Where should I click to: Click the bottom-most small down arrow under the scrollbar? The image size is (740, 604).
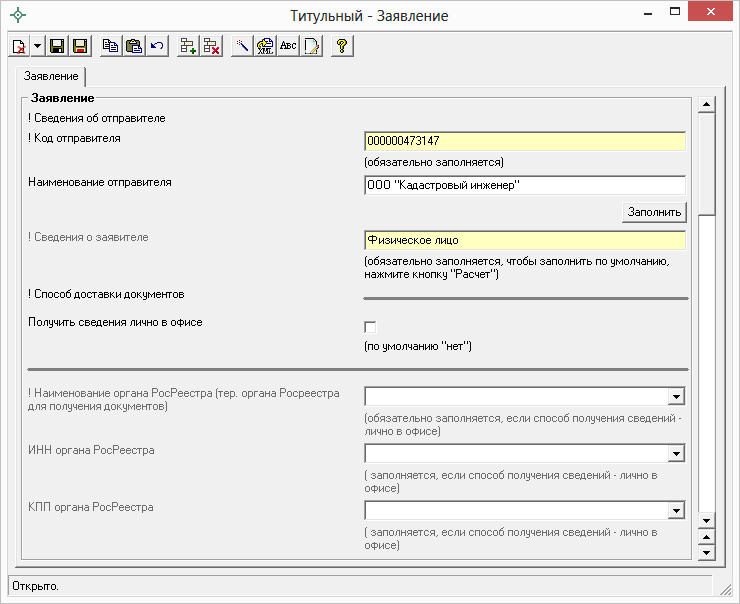(706, 552)
